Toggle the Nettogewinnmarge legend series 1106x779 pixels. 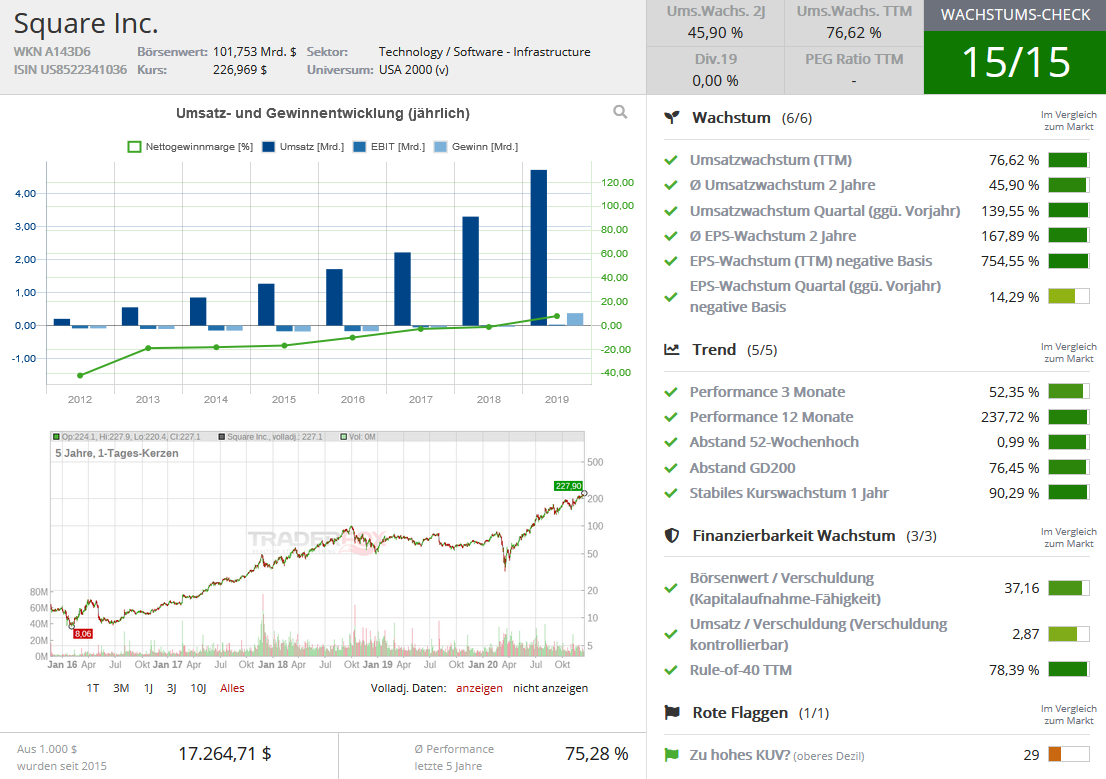(x=190, y=147)
